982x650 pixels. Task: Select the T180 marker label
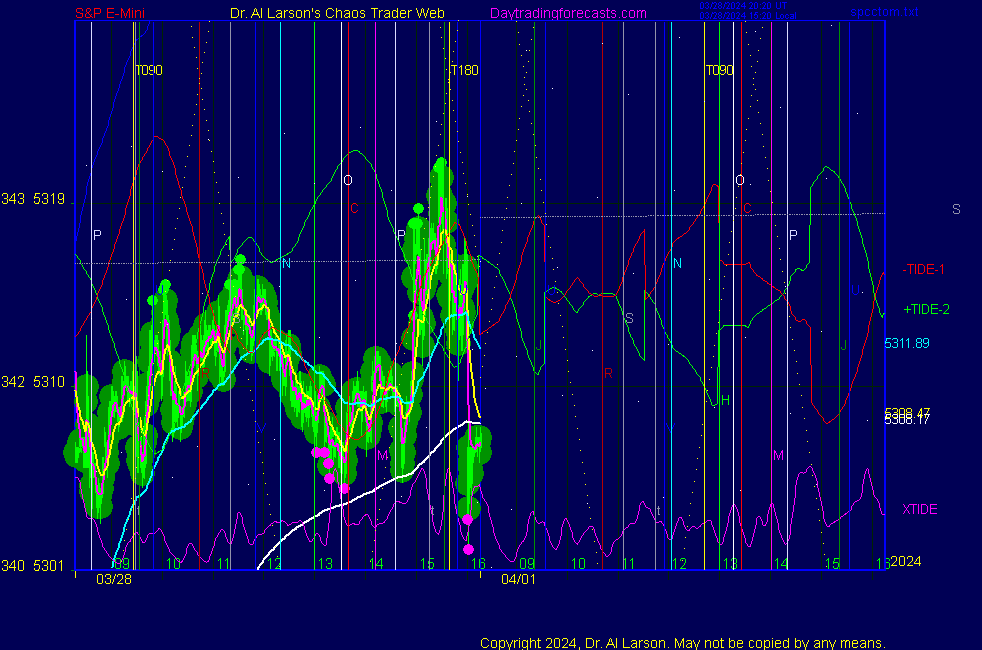465,70
